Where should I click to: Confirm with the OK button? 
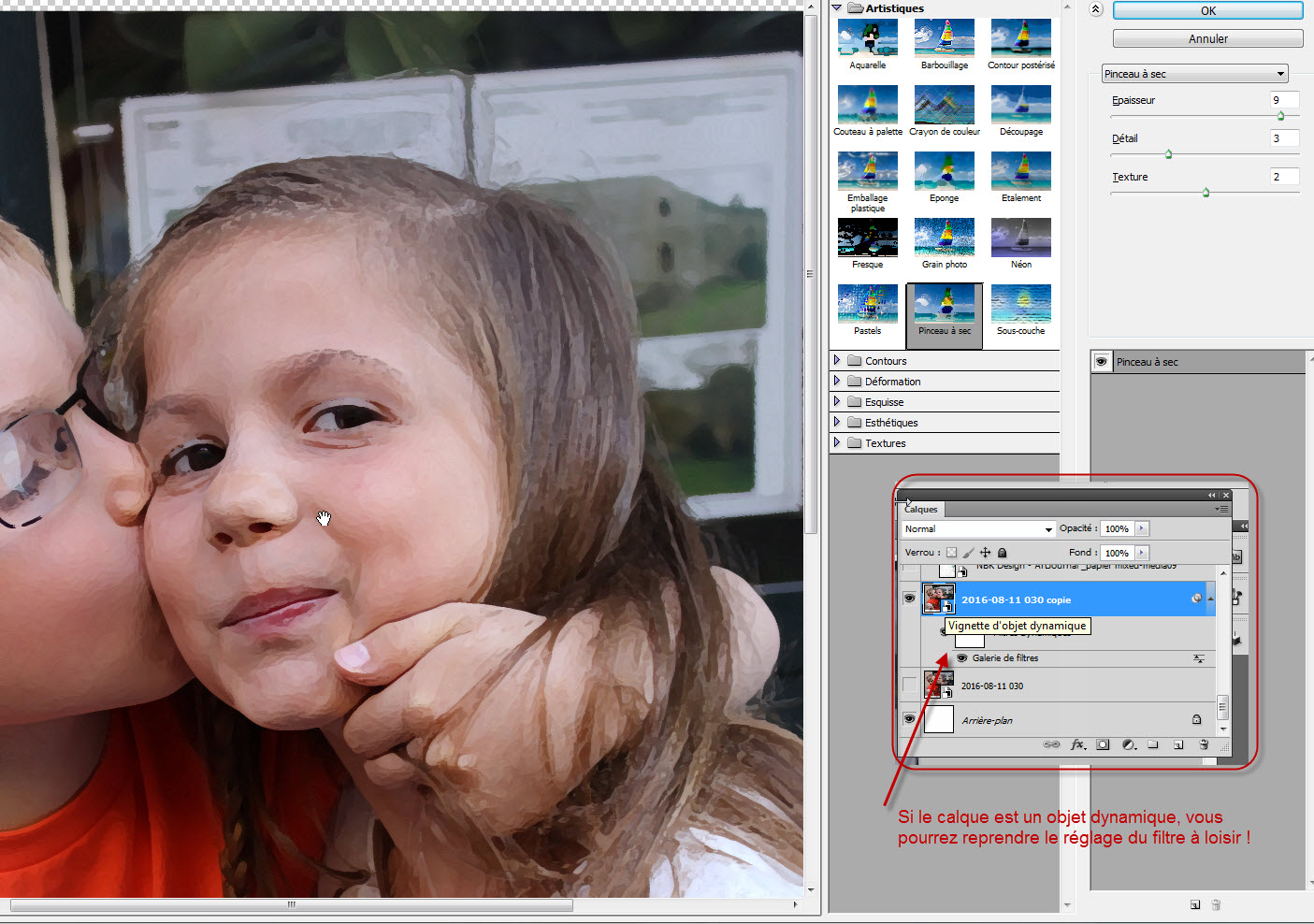pos(1207,10)
